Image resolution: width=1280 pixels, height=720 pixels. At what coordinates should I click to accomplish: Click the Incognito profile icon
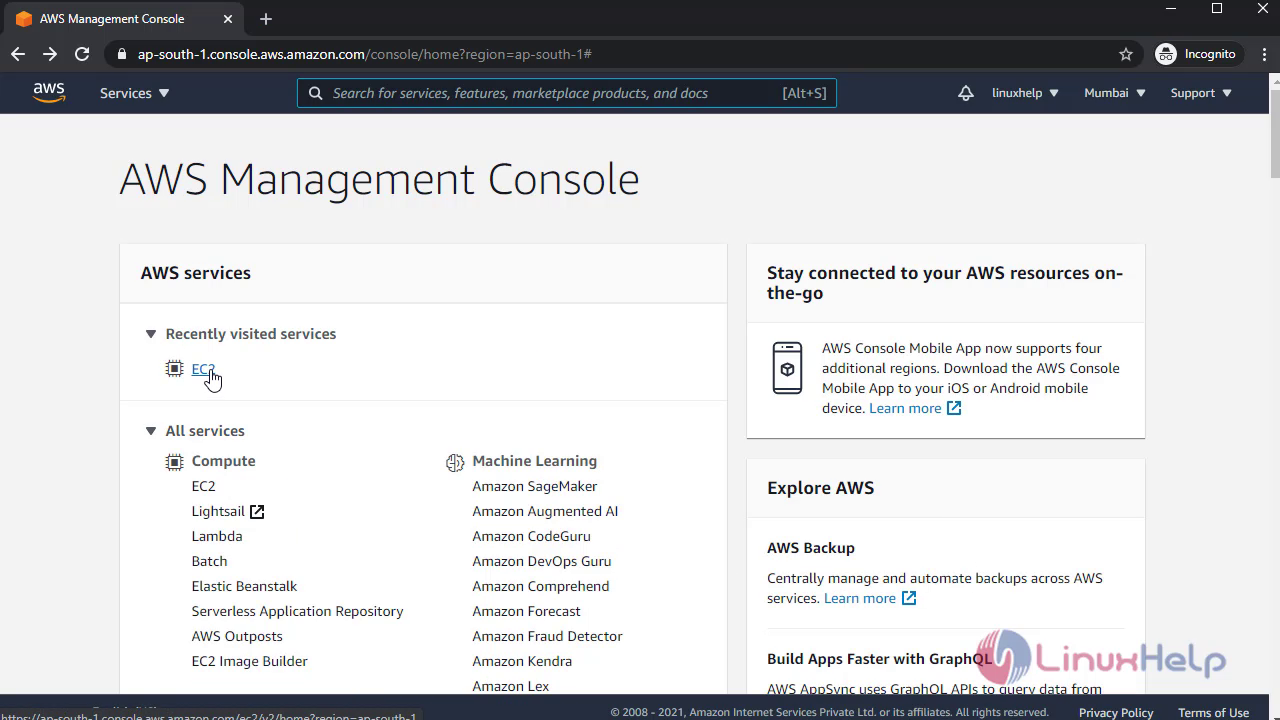tap(1166, 54)
